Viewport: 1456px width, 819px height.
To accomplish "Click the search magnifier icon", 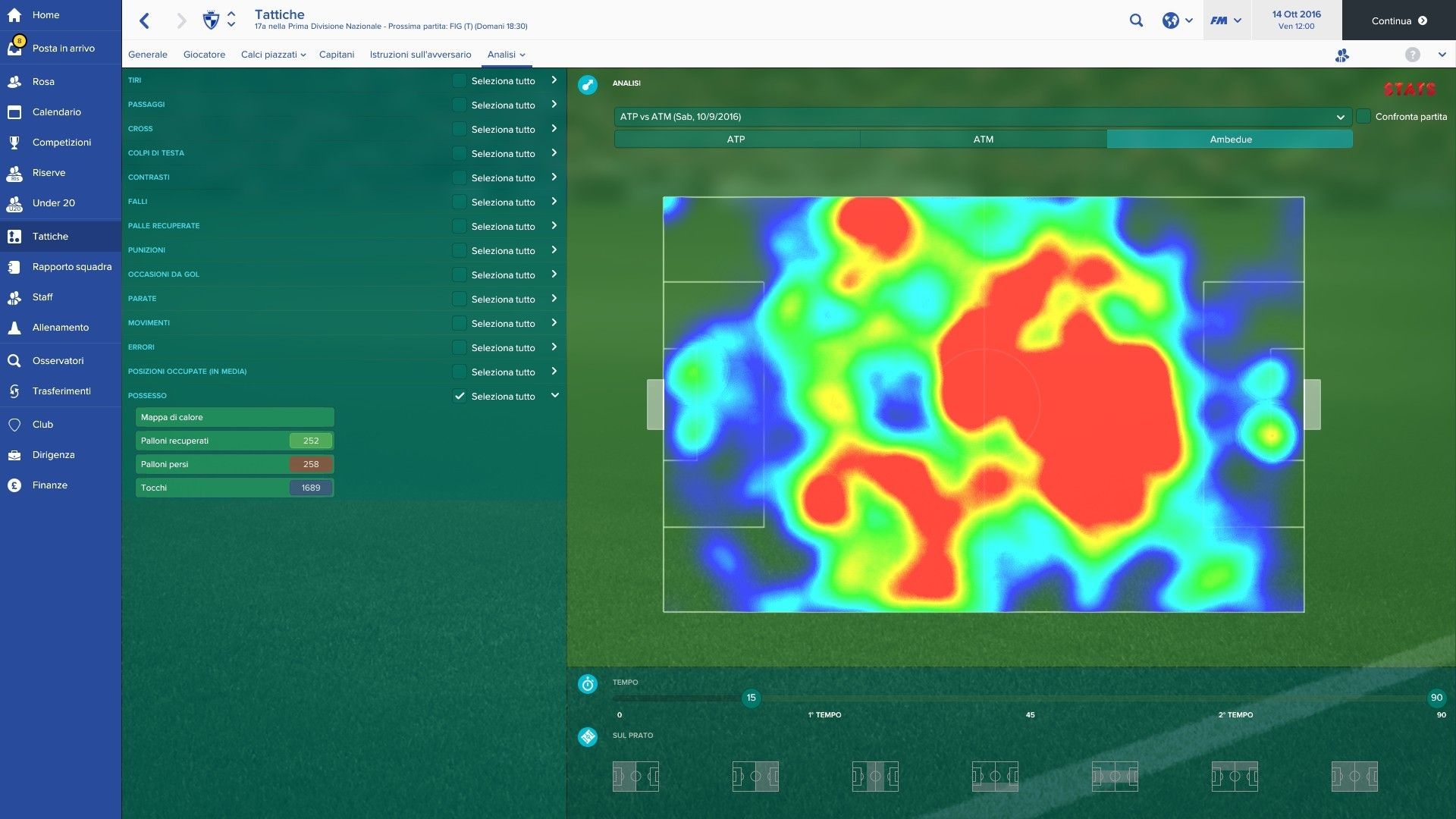I will pos(1136,20).
